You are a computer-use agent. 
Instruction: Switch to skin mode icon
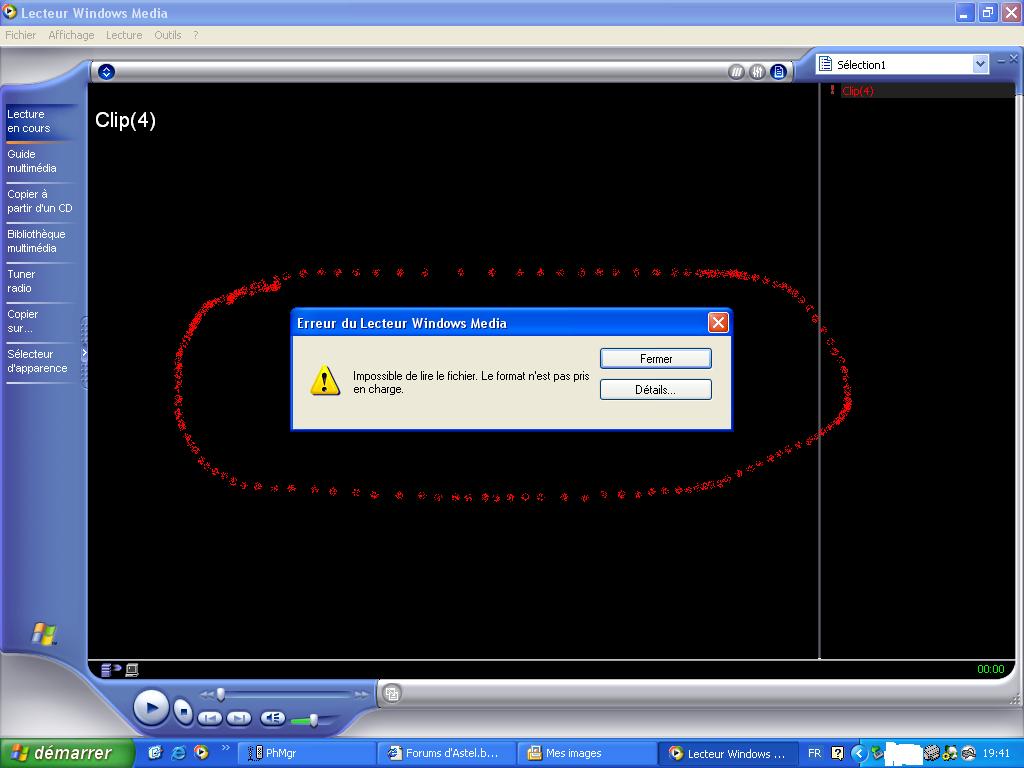coord(392,693)
